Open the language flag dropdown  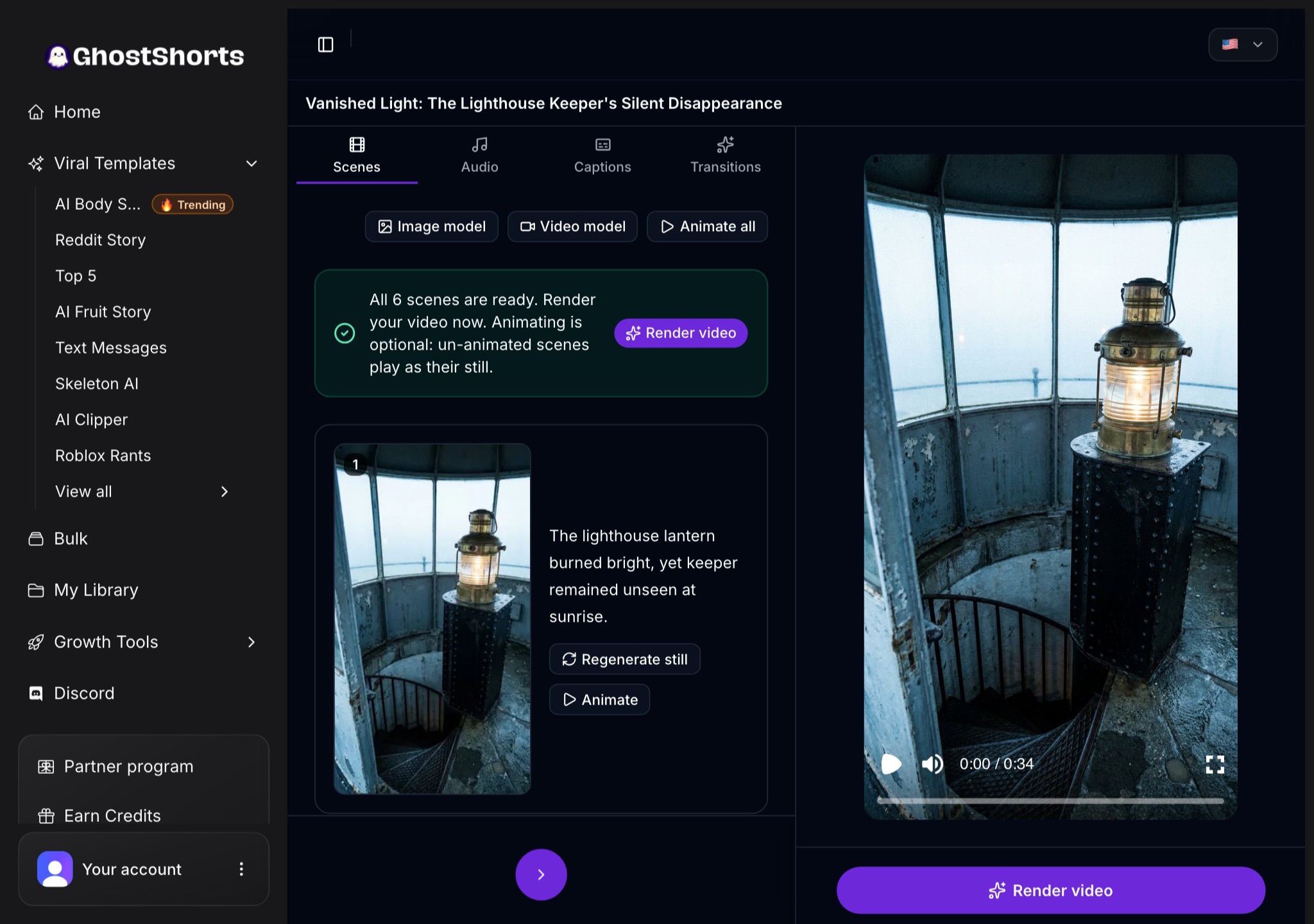pyautogui.click(x=1243, y=44)
